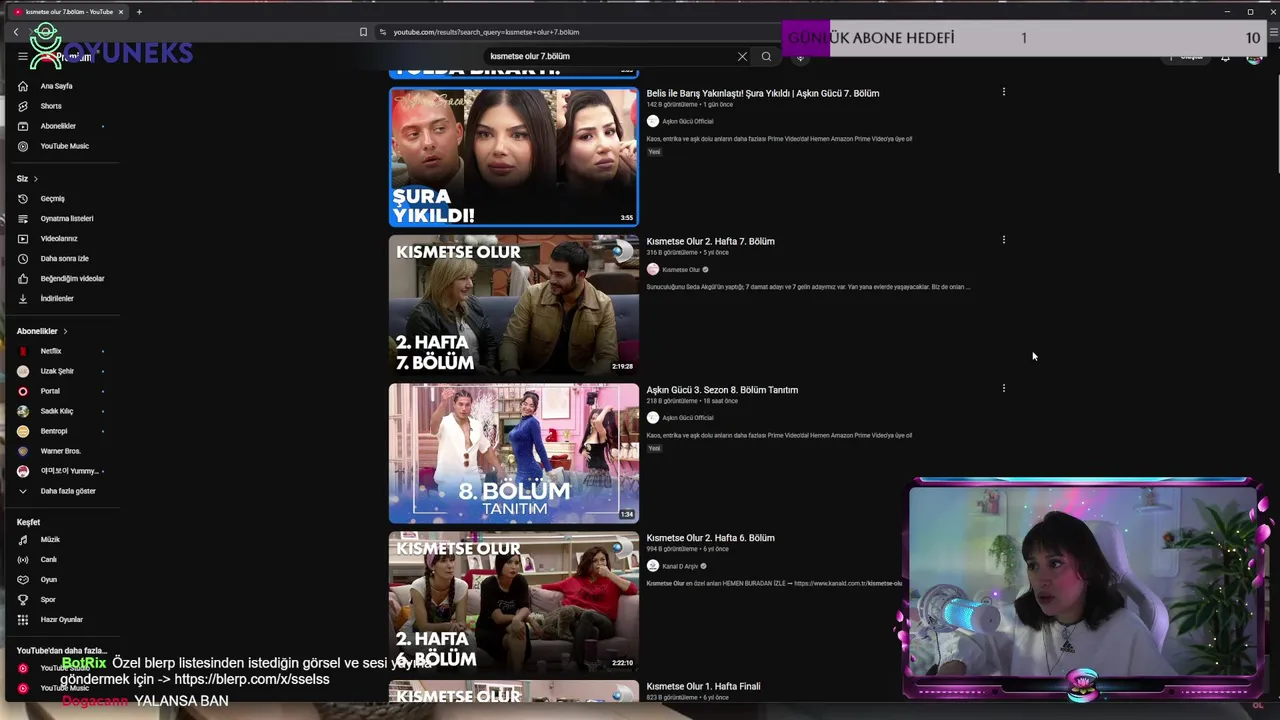Play the 8. Bölüm Tanıtım thumbnail
This screenshot has width=1280, height=720.
[x=513, y=453]
